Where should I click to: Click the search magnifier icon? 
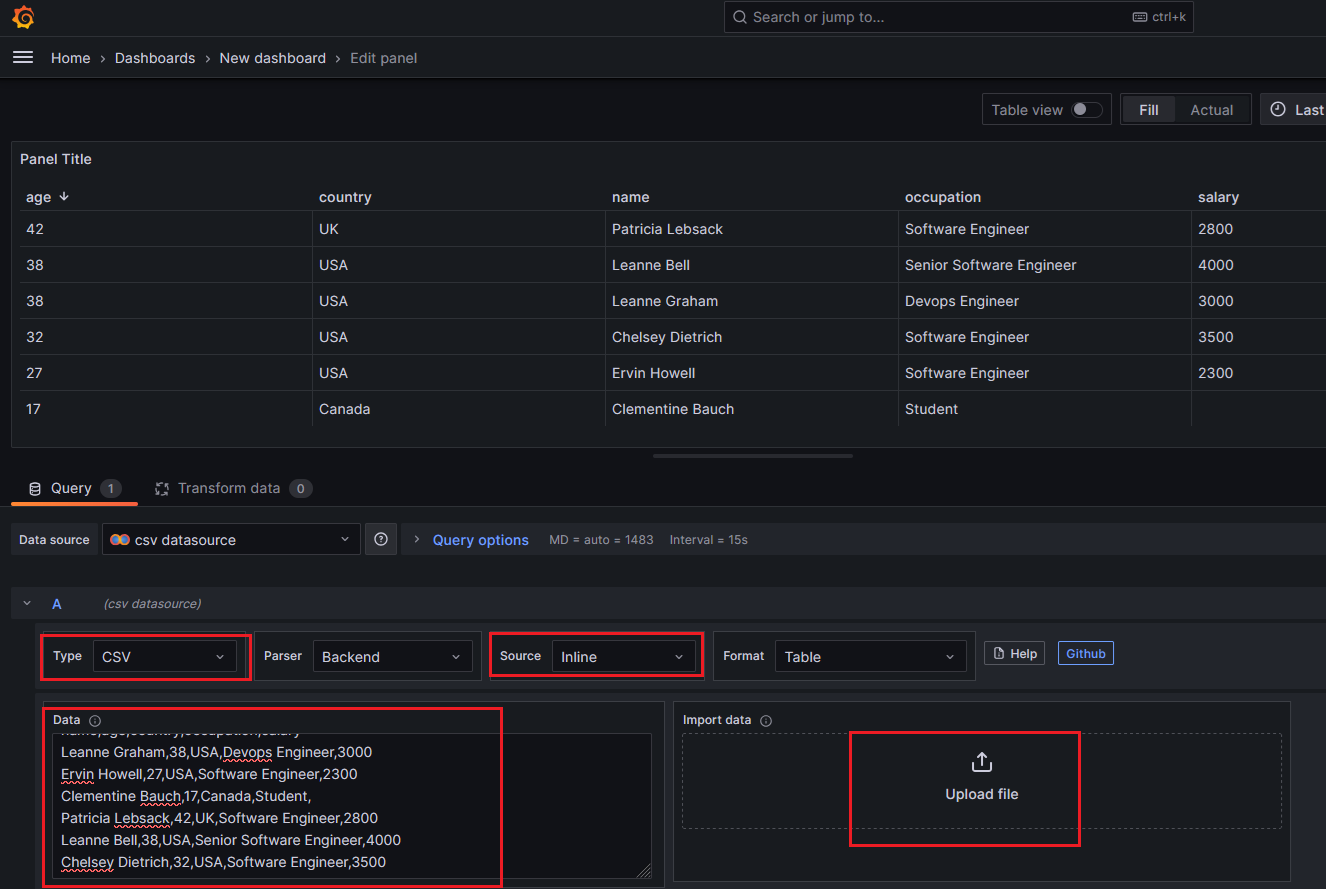point(740,17)
